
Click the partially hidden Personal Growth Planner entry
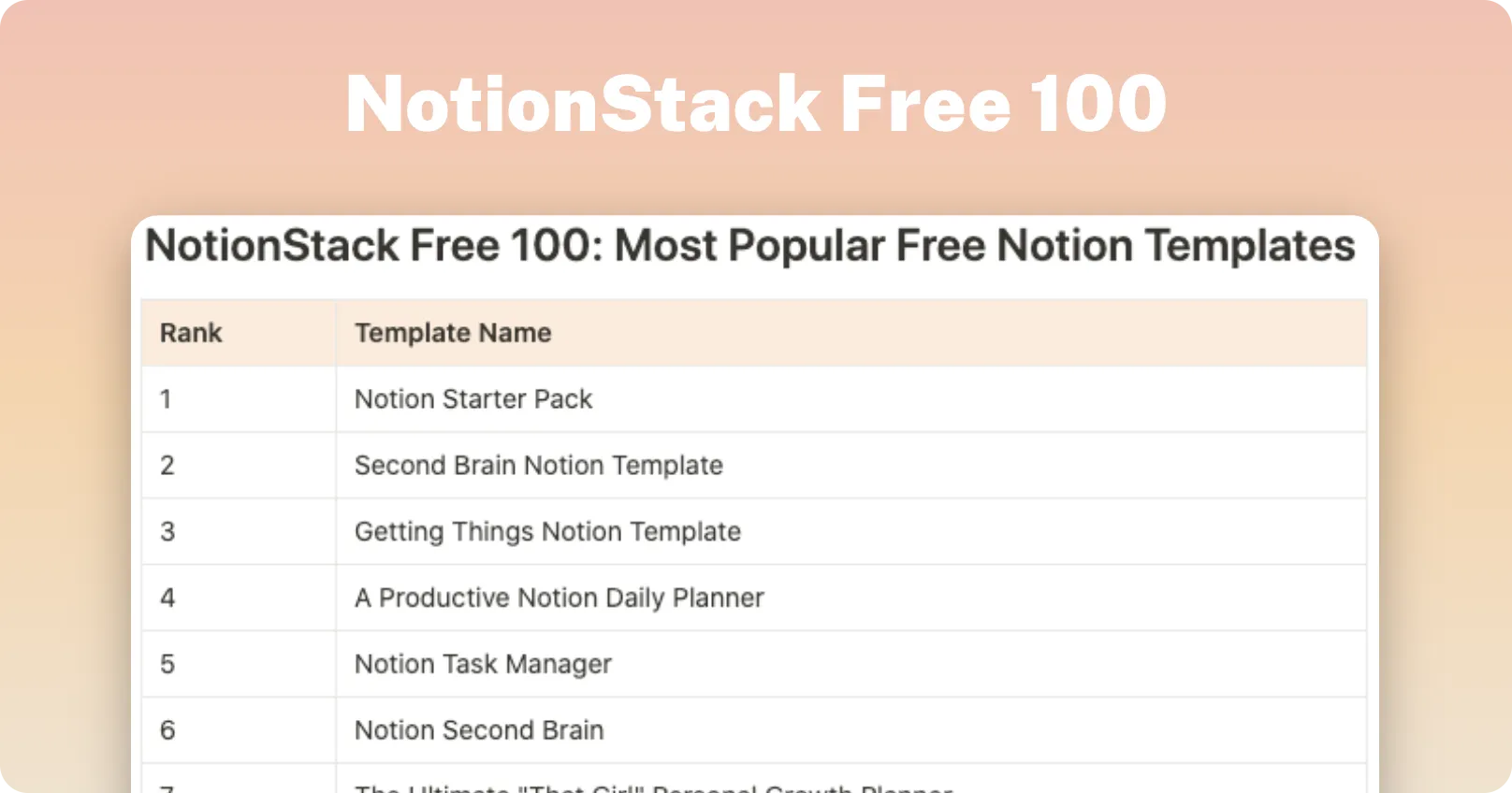(x=653, y=787)
